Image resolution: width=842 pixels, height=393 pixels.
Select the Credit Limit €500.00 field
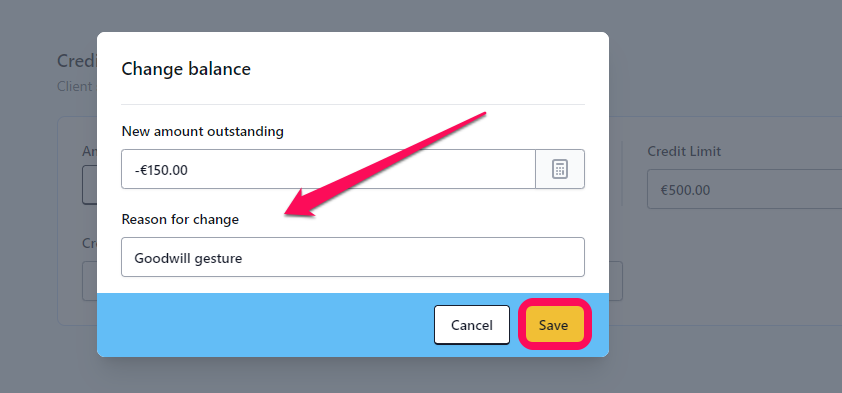pyautogui.click(x=744, y=190)
